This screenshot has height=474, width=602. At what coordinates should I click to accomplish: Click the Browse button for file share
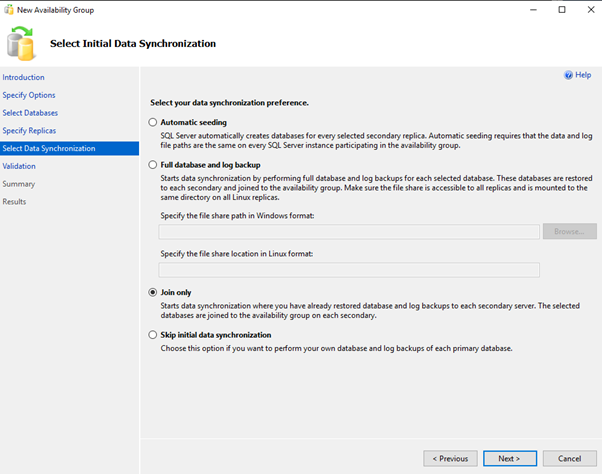569,231
